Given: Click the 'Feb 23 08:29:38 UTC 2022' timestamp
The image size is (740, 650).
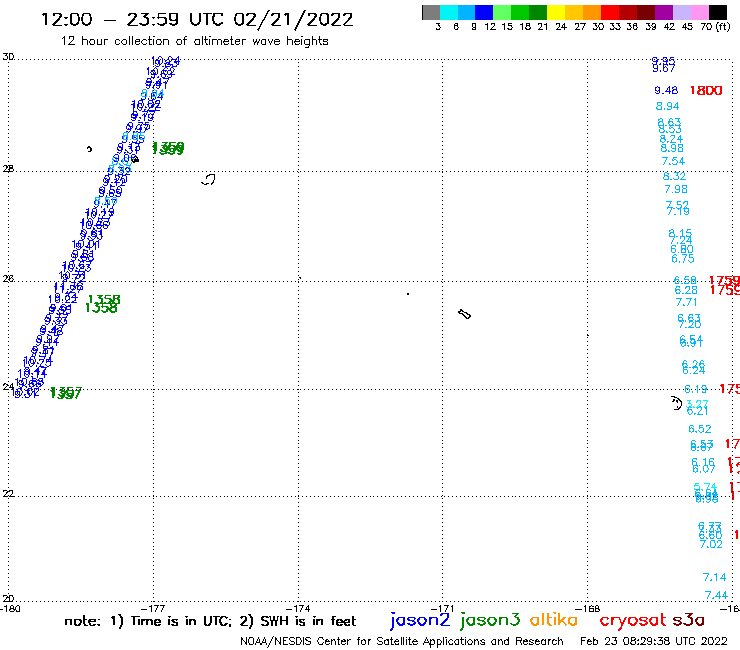Looking at the screenshot, I should coord(654,641).
